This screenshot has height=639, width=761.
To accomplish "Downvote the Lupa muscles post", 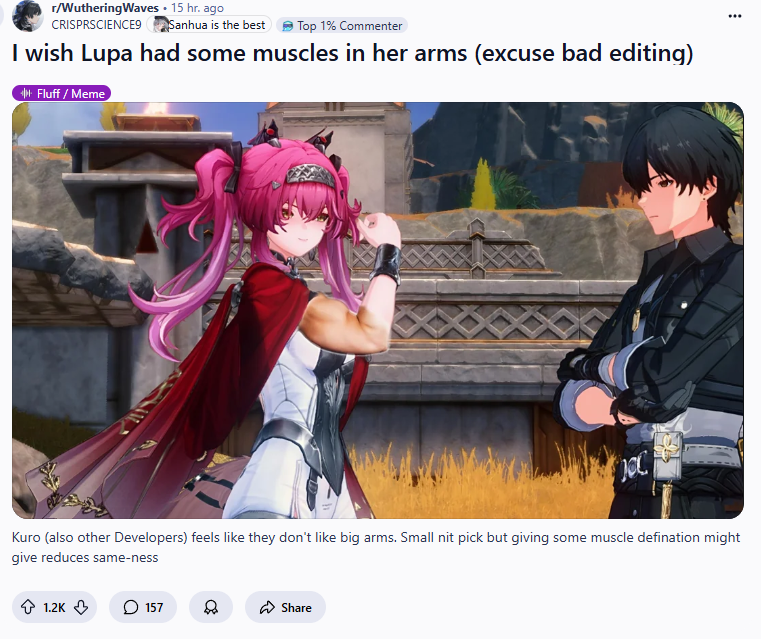I will point(81,607).
